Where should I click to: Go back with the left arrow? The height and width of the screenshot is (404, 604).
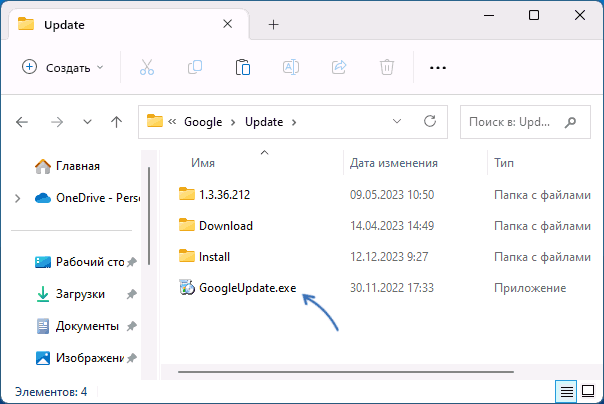click(x=22, y=122)
